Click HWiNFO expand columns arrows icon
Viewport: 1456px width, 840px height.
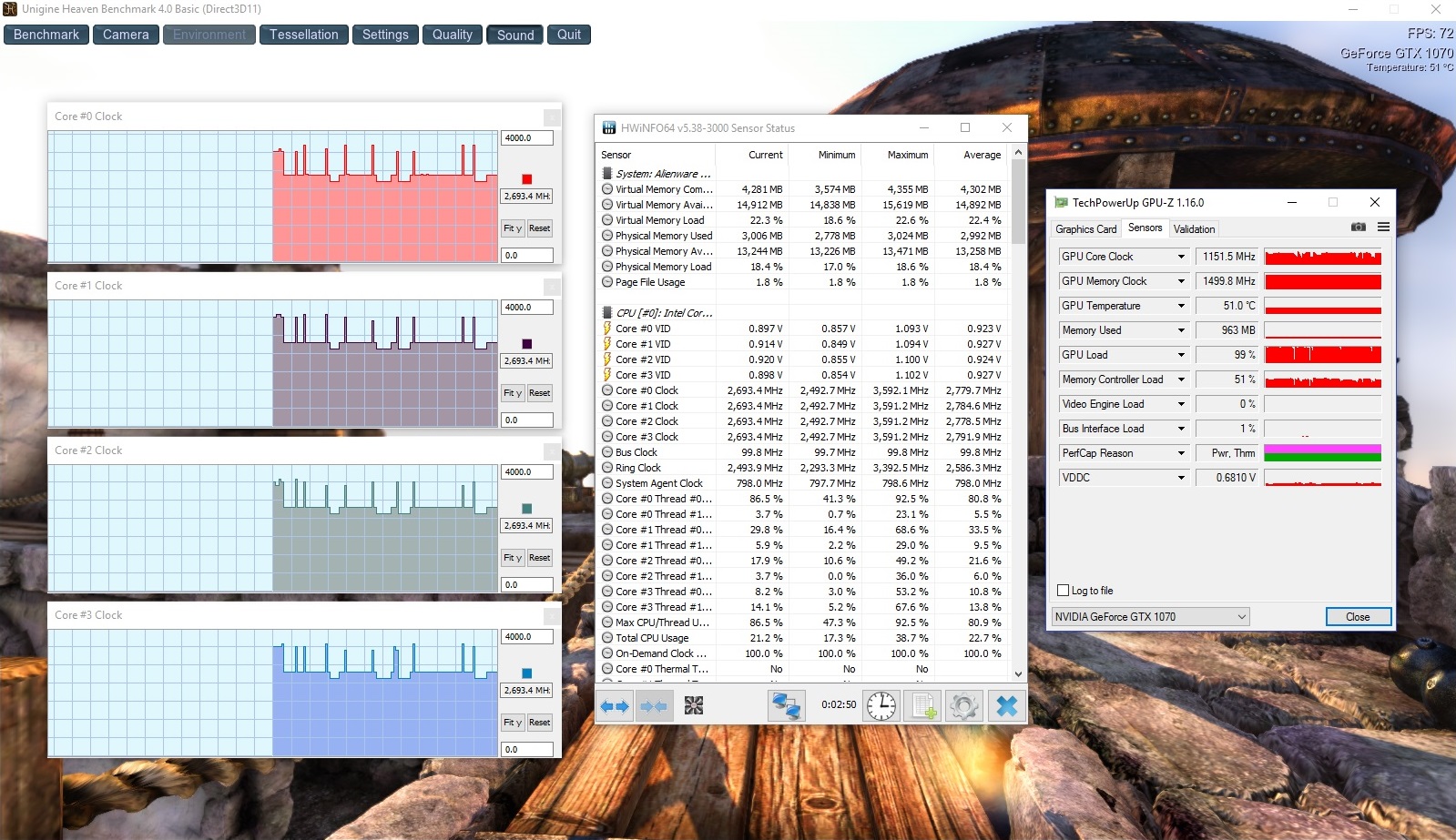point(615,705)
